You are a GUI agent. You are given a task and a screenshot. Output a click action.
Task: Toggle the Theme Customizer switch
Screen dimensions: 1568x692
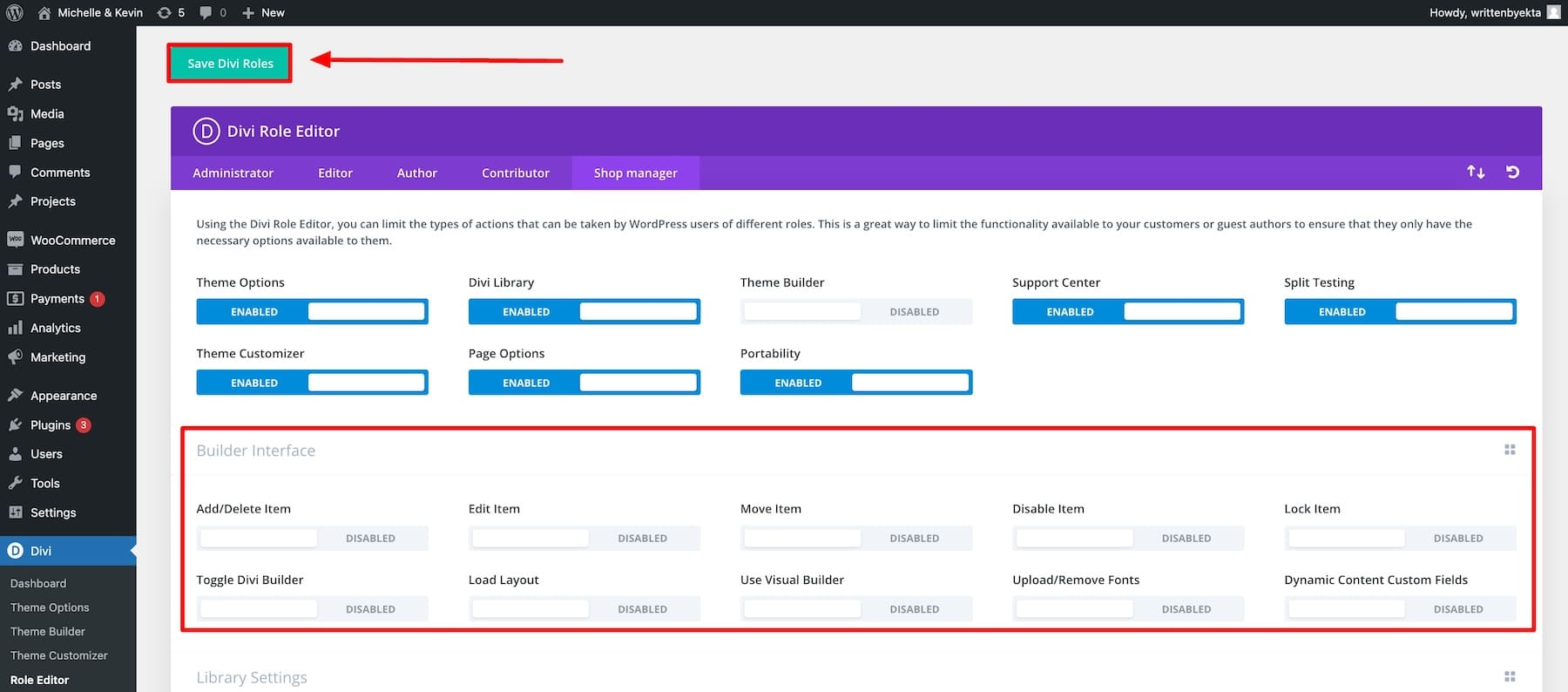pyautogui.click(x=312, y=383)
